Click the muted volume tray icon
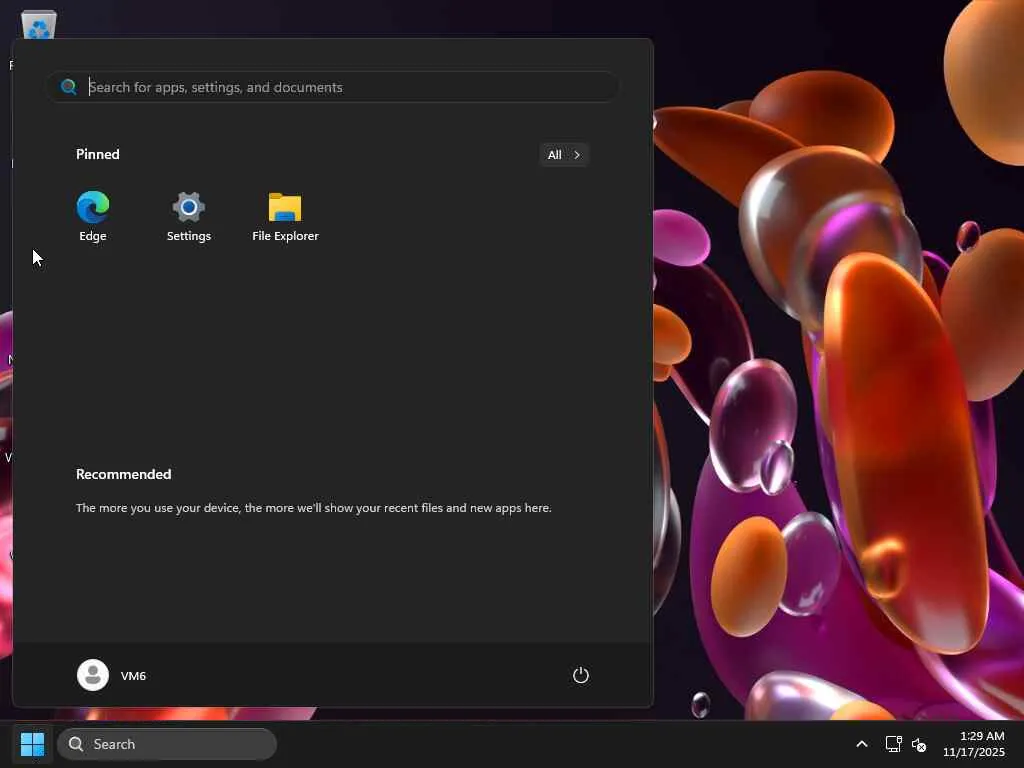 pos(919,744)
